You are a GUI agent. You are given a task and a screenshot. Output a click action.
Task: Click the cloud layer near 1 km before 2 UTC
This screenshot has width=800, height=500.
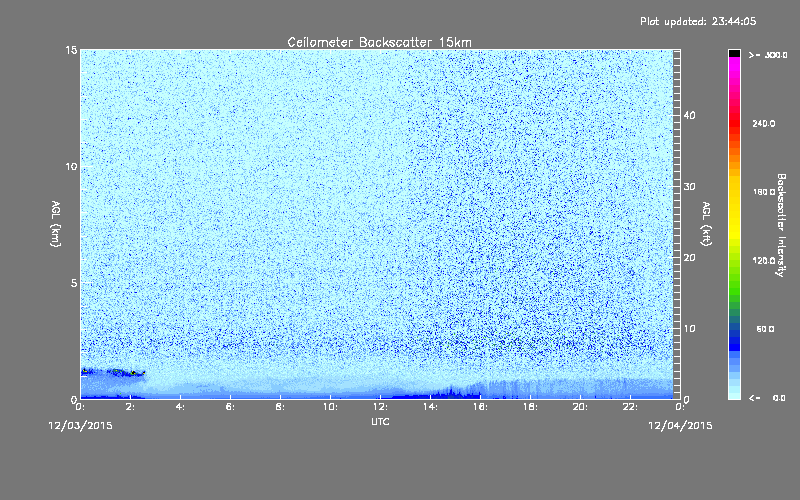[x=113, y=372]
